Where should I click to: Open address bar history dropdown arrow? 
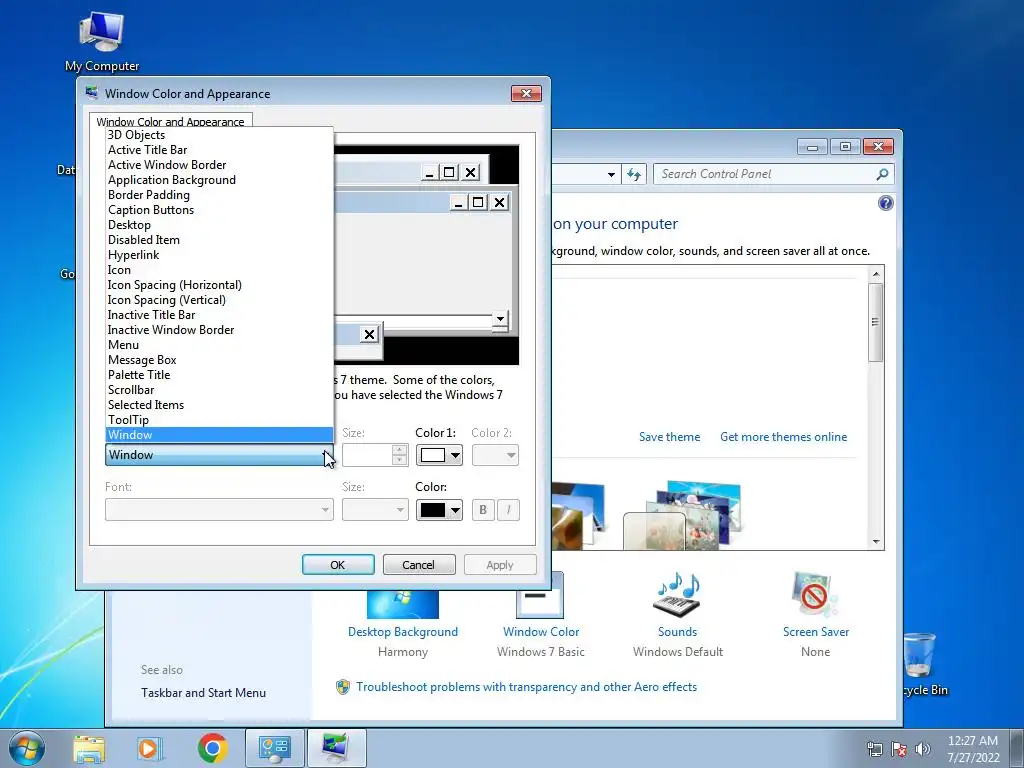click(611, 174)
